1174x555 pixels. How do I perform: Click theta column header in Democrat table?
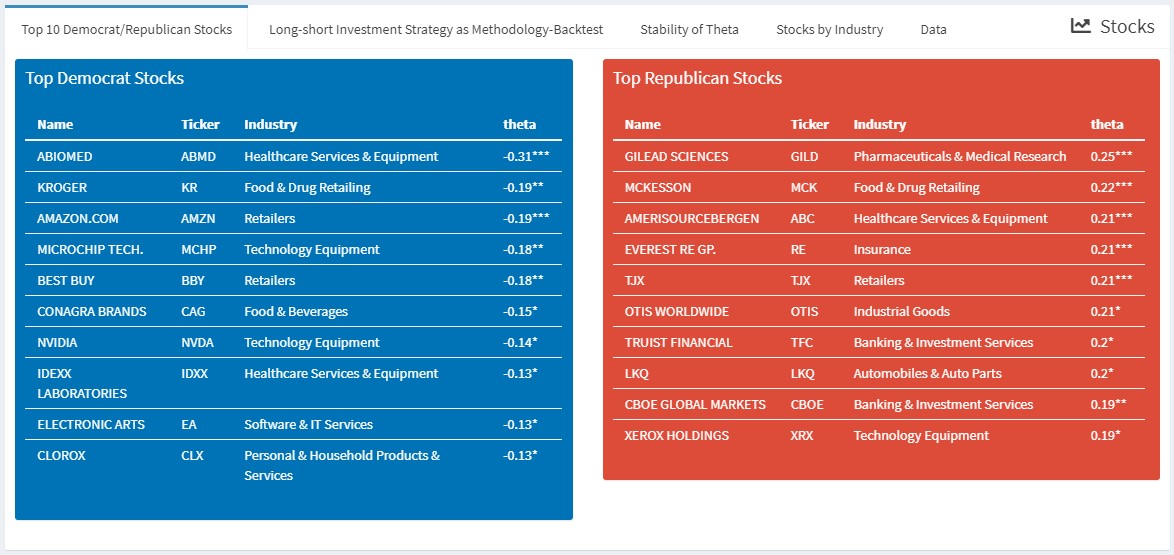coord(519,125)
